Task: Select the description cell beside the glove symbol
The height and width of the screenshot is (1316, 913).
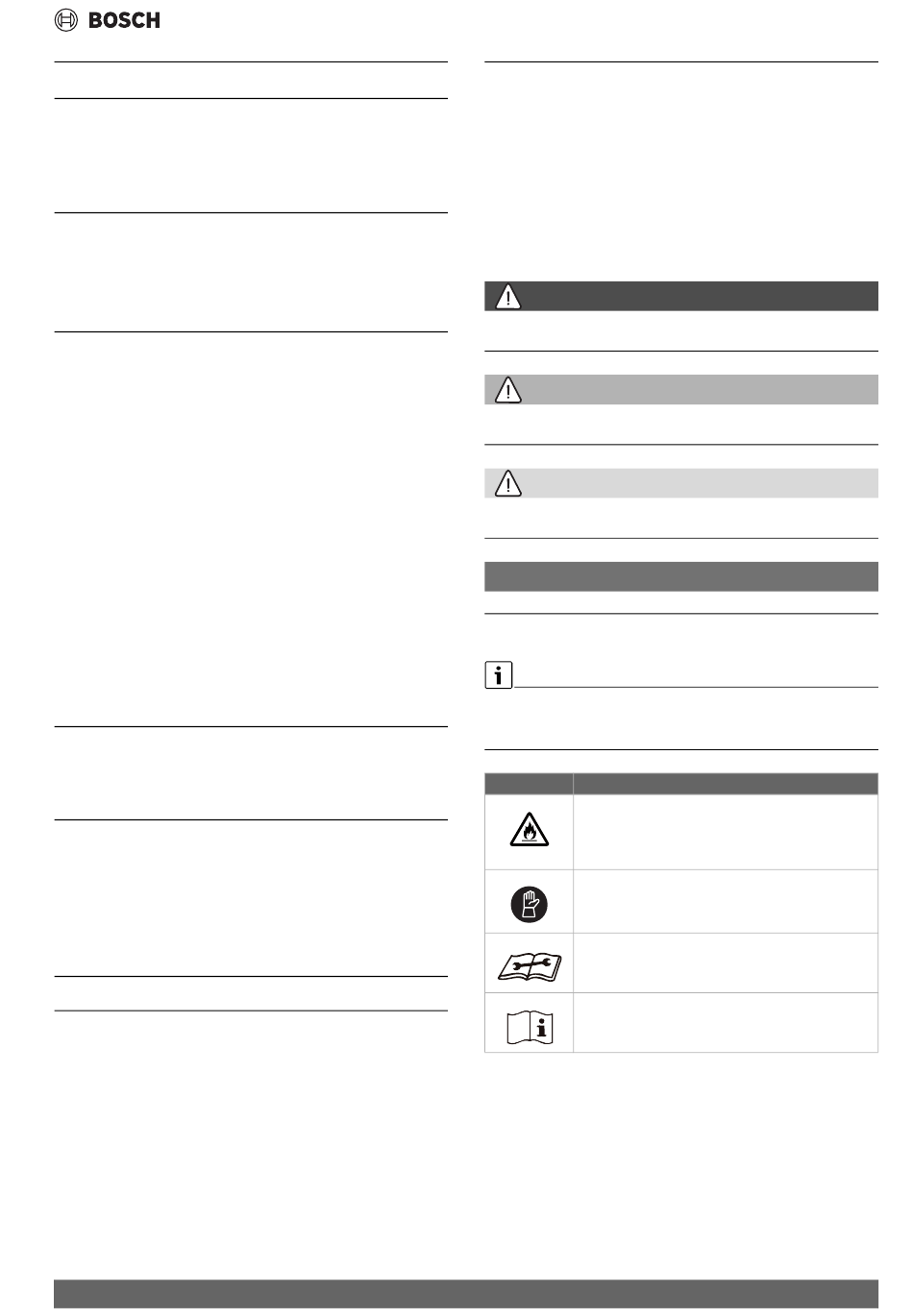Action: point(726,901)
